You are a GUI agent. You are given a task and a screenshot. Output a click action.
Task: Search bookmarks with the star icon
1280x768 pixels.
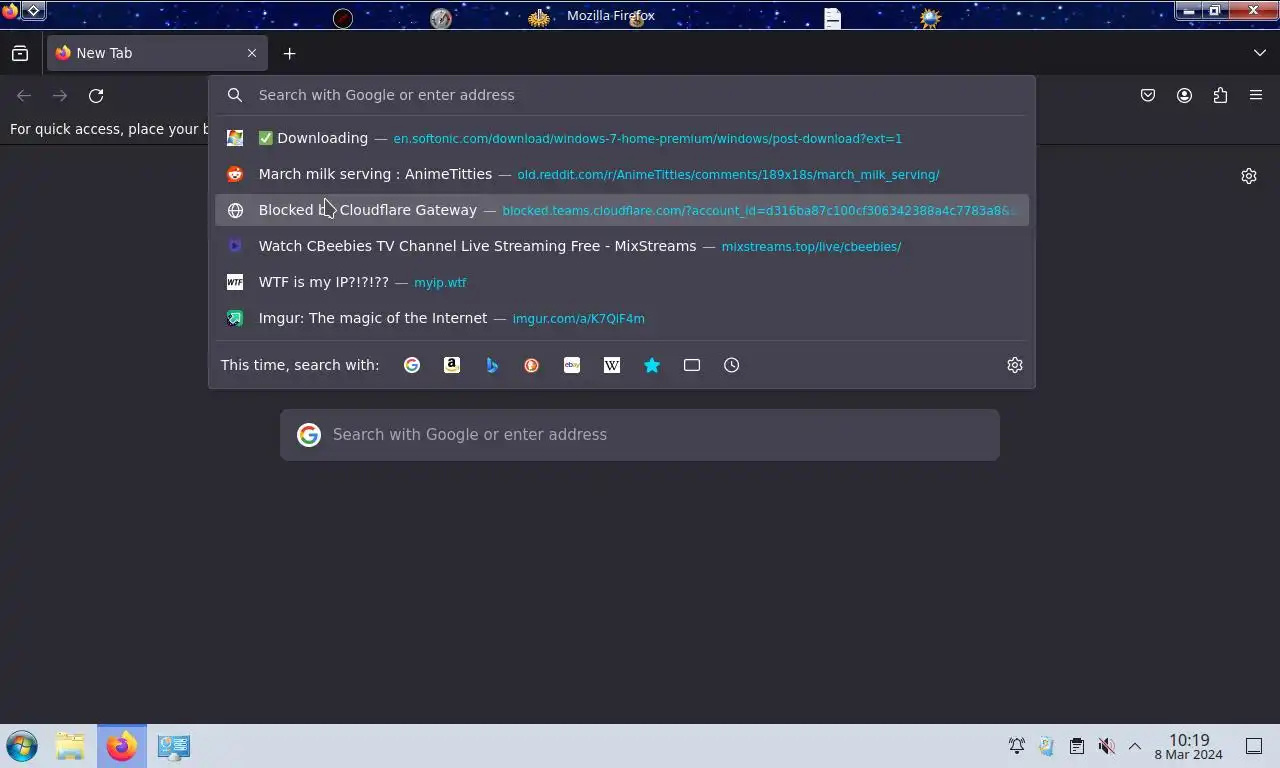pos(652,365)
